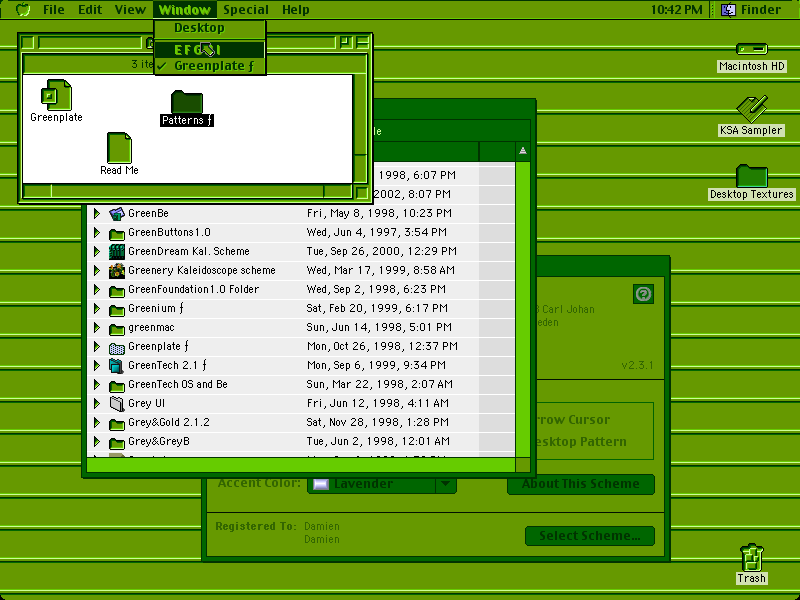Click the Greenplate window horizontal scrollbar
This screenshot has width=800, height=600.
point(187,192)
